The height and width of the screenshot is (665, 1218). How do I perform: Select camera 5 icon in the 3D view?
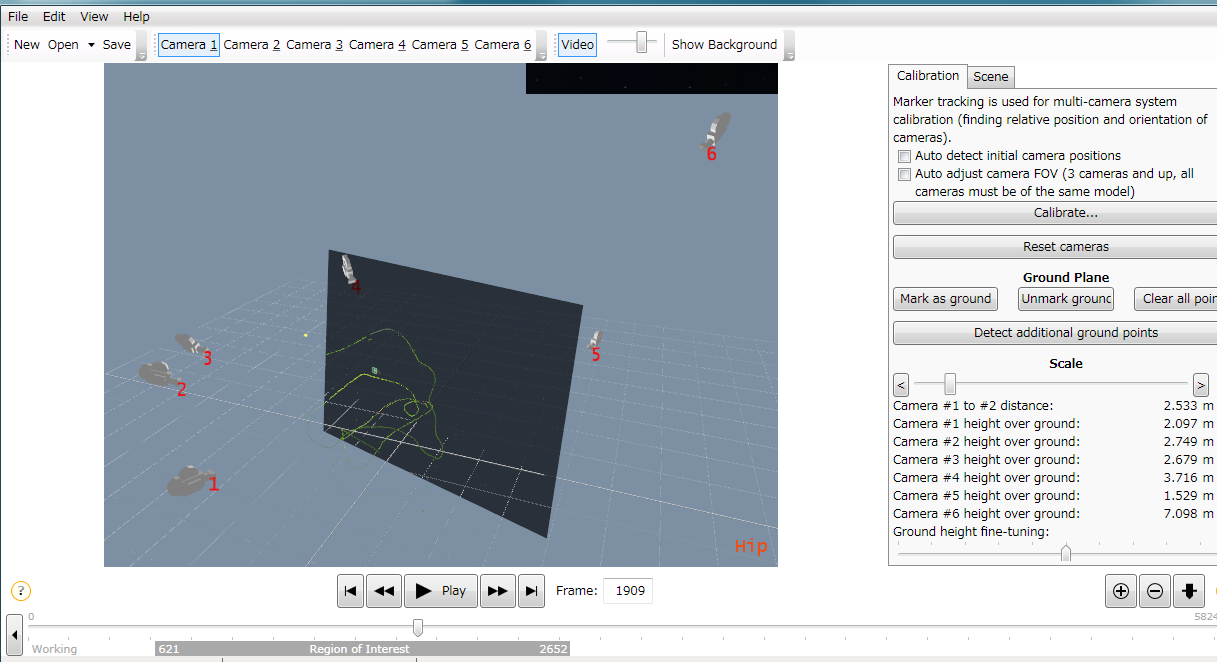[594, 339]
